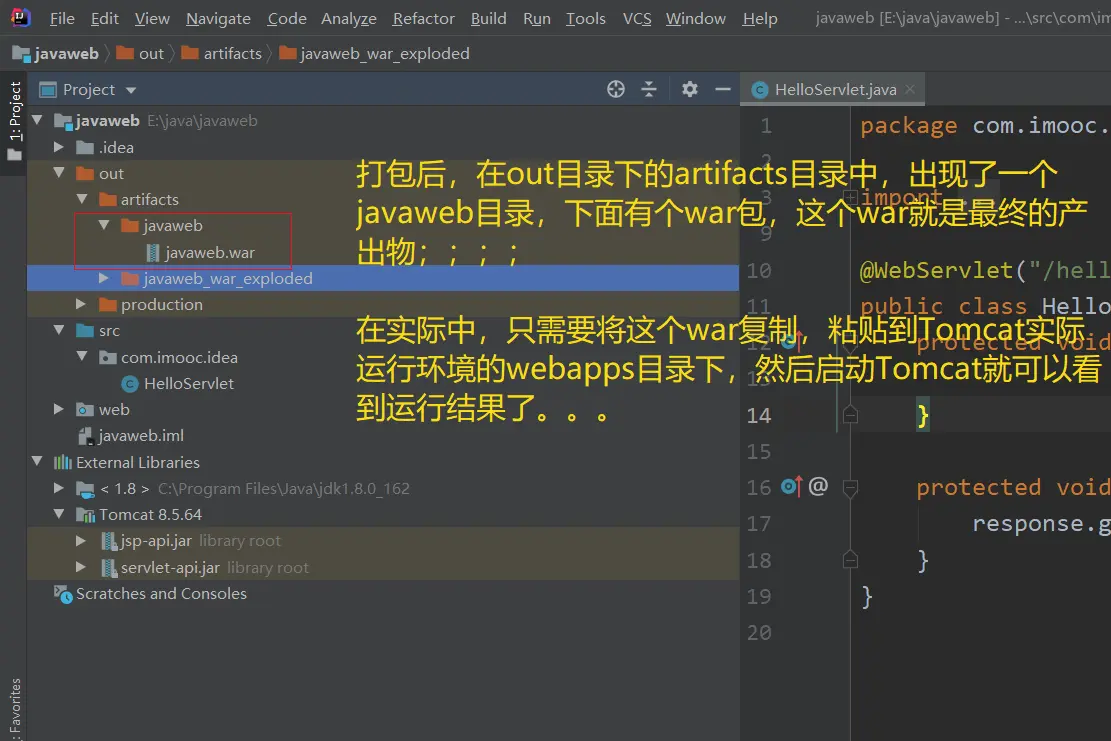
Task: Click the out breadcrumb in navigation bar
Action: 140,54
